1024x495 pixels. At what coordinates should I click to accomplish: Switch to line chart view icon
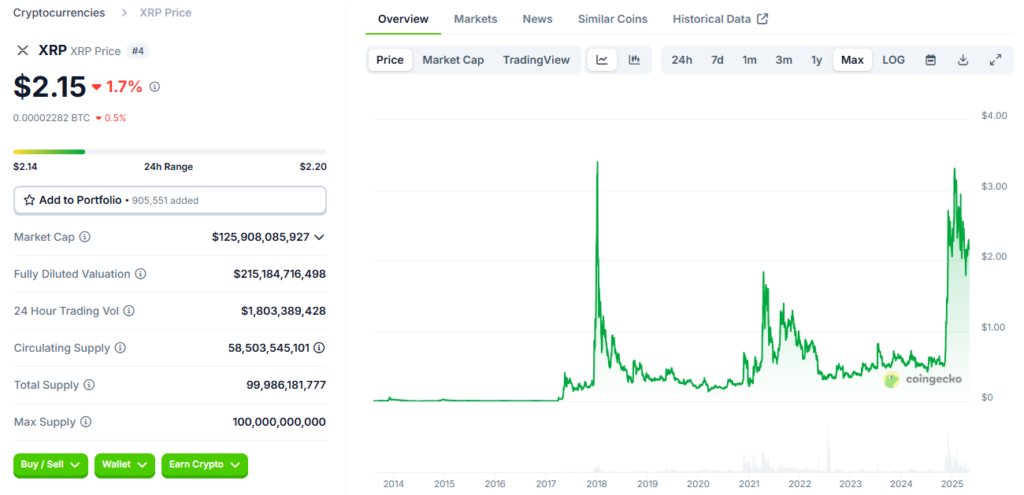(602, 60)
